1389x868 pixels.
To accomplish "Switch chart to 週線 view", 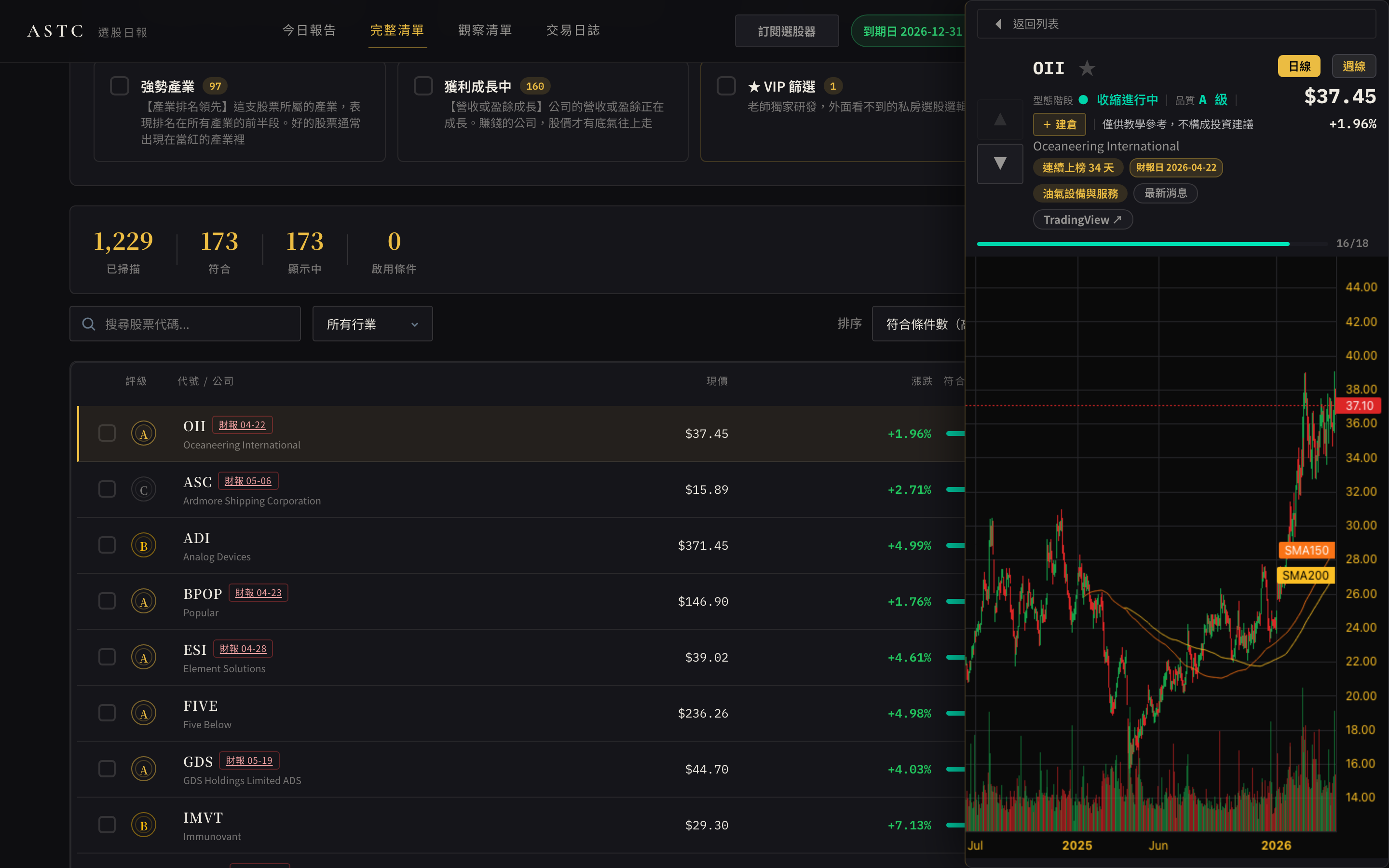I will tap(1353, 66).
